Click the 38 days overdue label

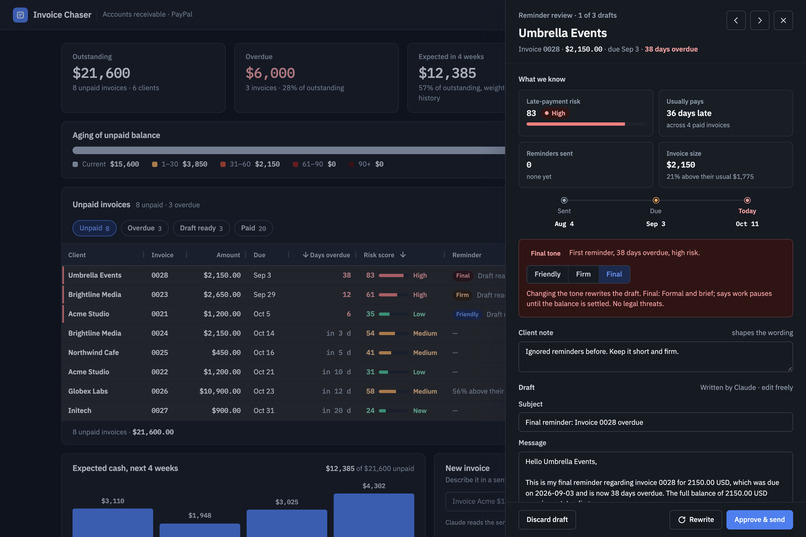(671, 49)
